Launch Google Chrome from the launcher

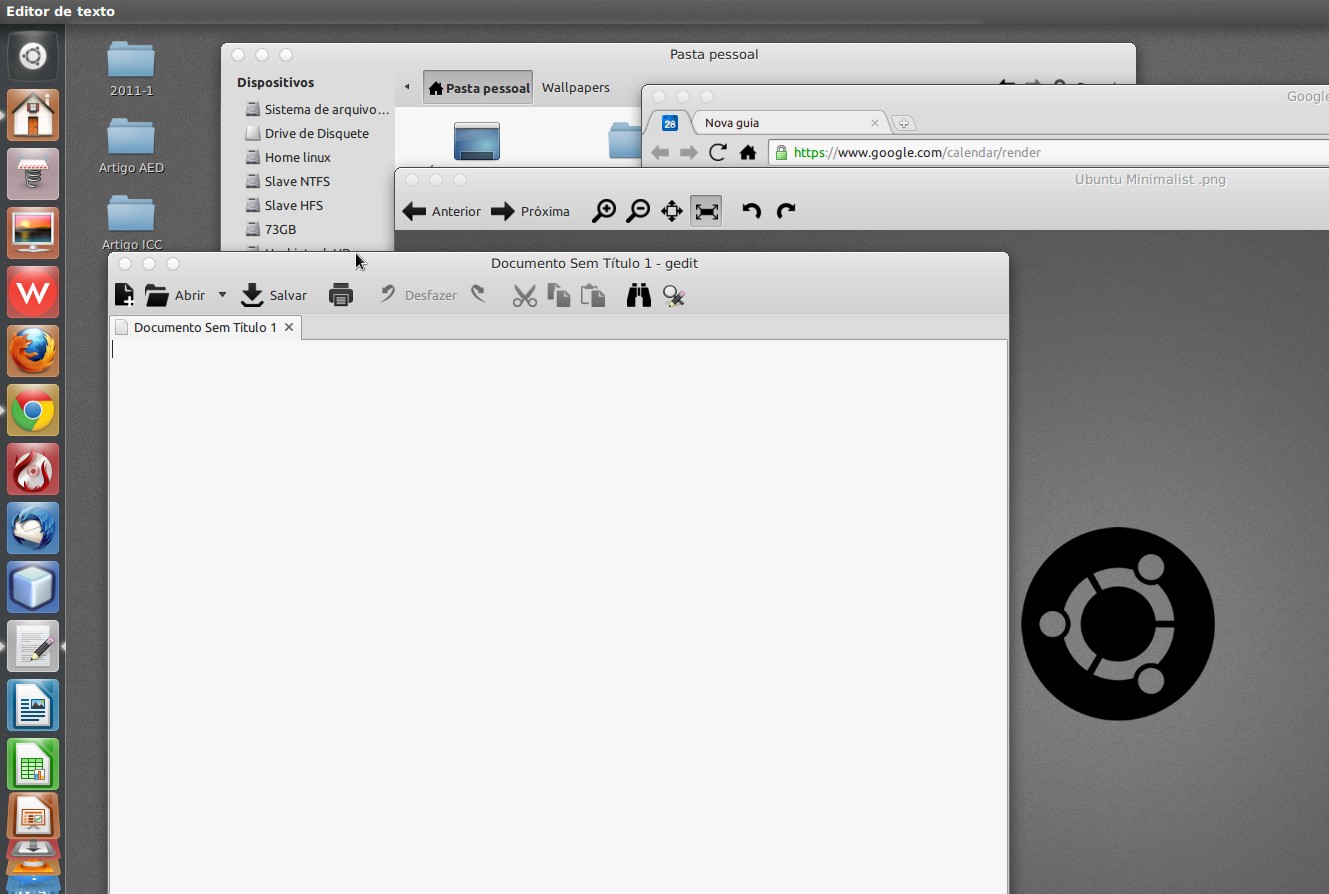point(33,410)
